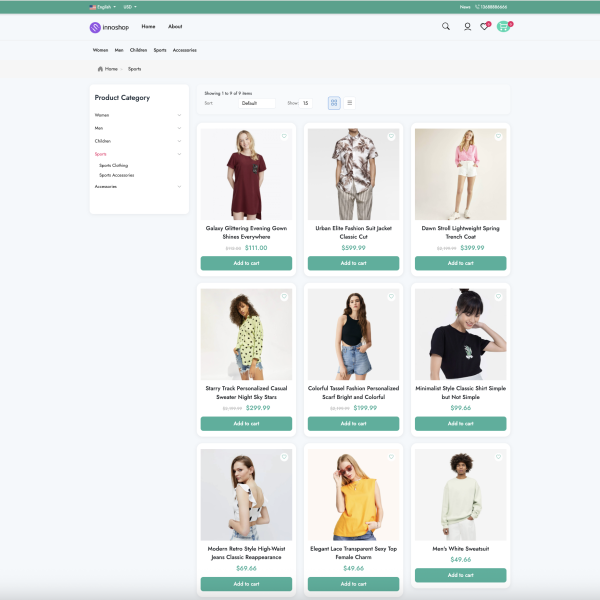Open the wishlist heart icon in header

[485, 27]
